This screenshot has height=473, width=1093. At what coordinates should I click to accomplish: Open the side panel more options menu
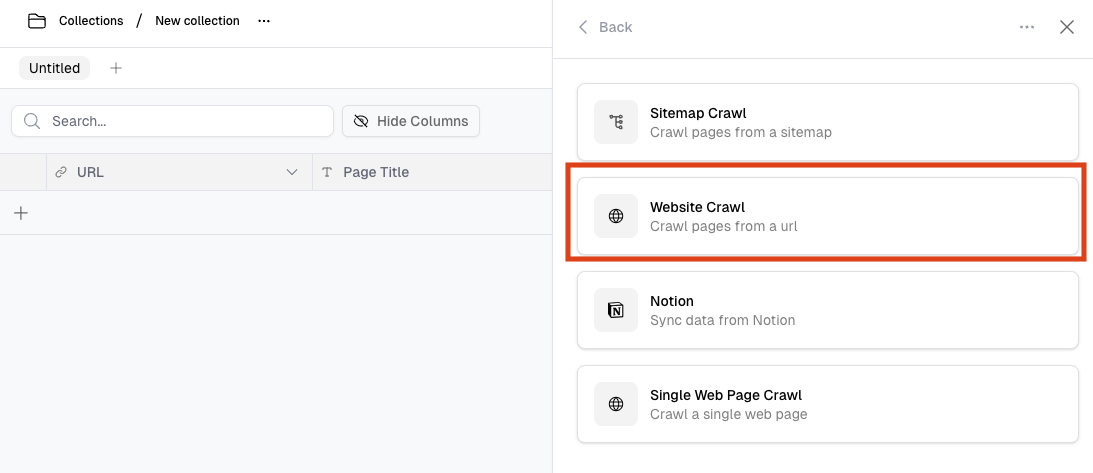(1027, 27)
